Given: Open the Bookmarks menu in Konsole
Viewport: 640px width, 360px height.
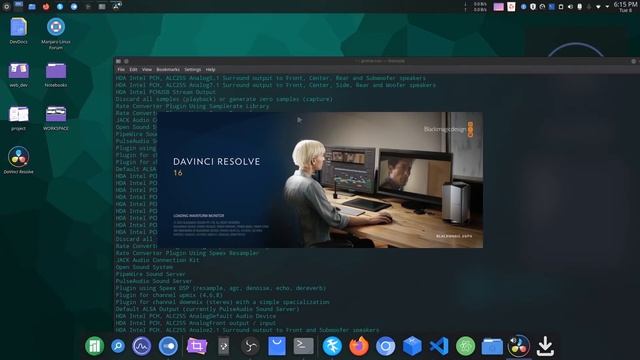Looking at the screenshot, I should [x=168, y=70].
